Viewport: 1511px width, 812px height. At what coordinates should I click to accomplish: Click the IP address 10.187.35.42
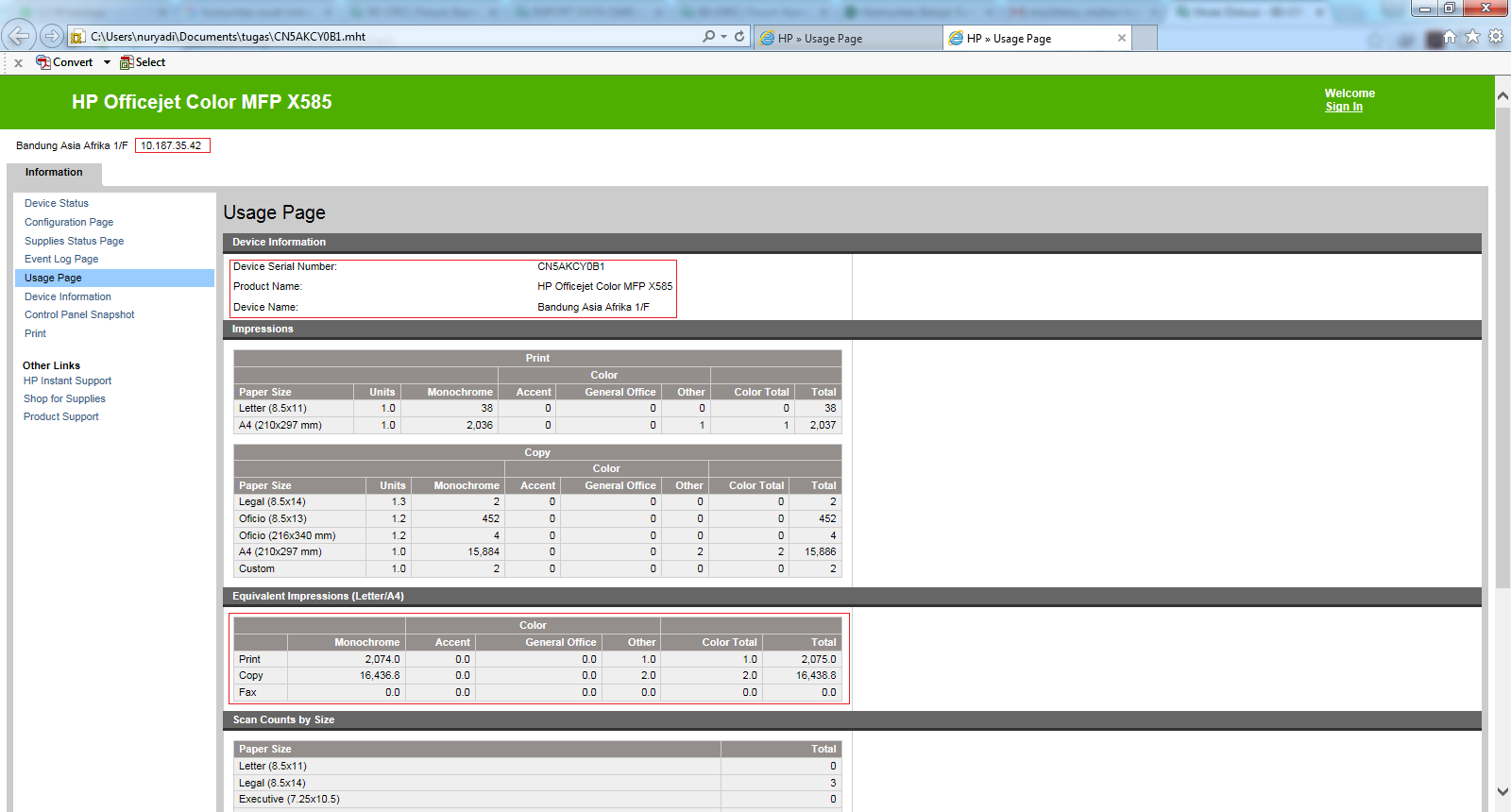172,145
